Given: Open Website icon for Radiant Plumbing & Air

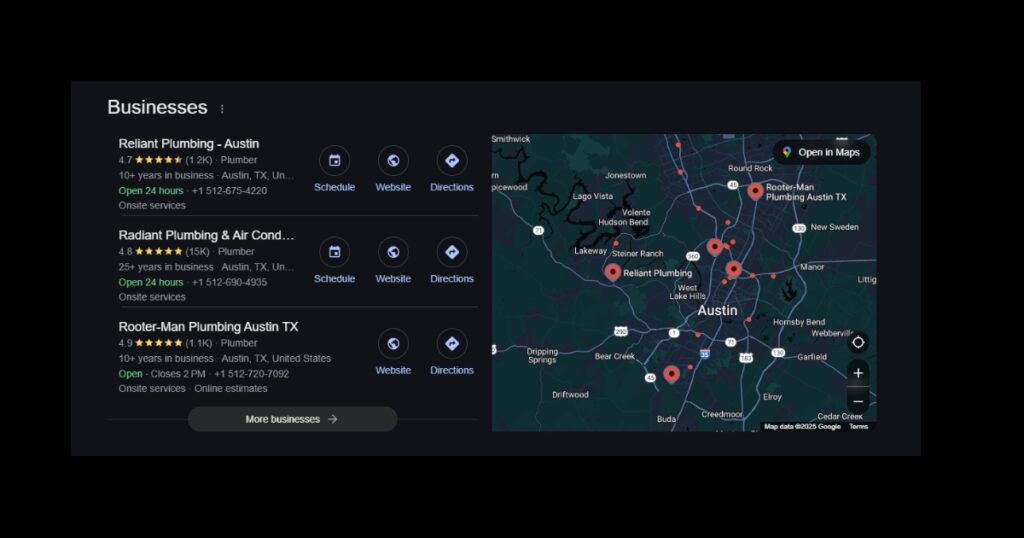Looking at the screenshot, I should pyautogui.click(x=393, y=252).
